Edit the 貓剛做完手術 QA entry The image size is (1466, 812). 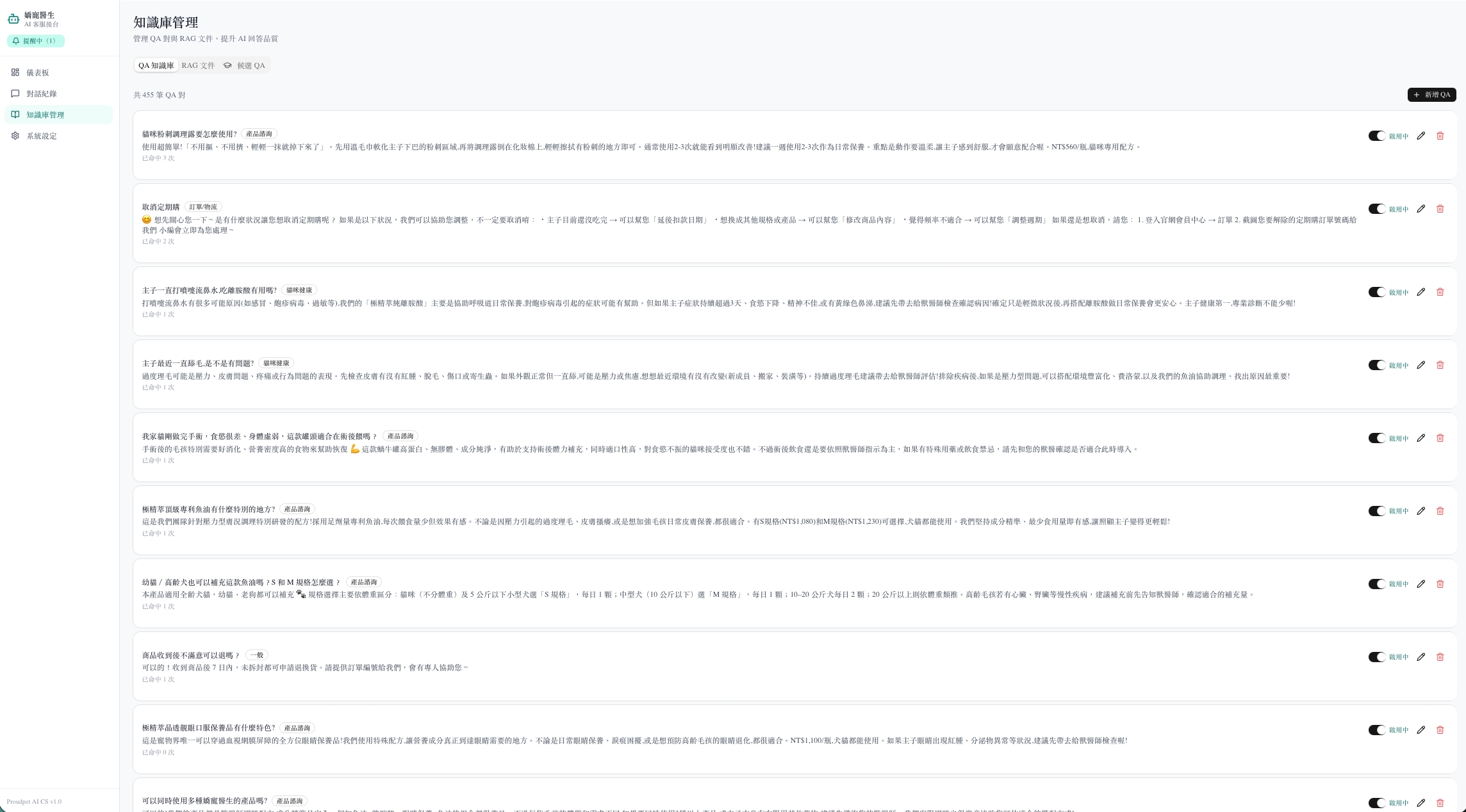coord(1421,438)
